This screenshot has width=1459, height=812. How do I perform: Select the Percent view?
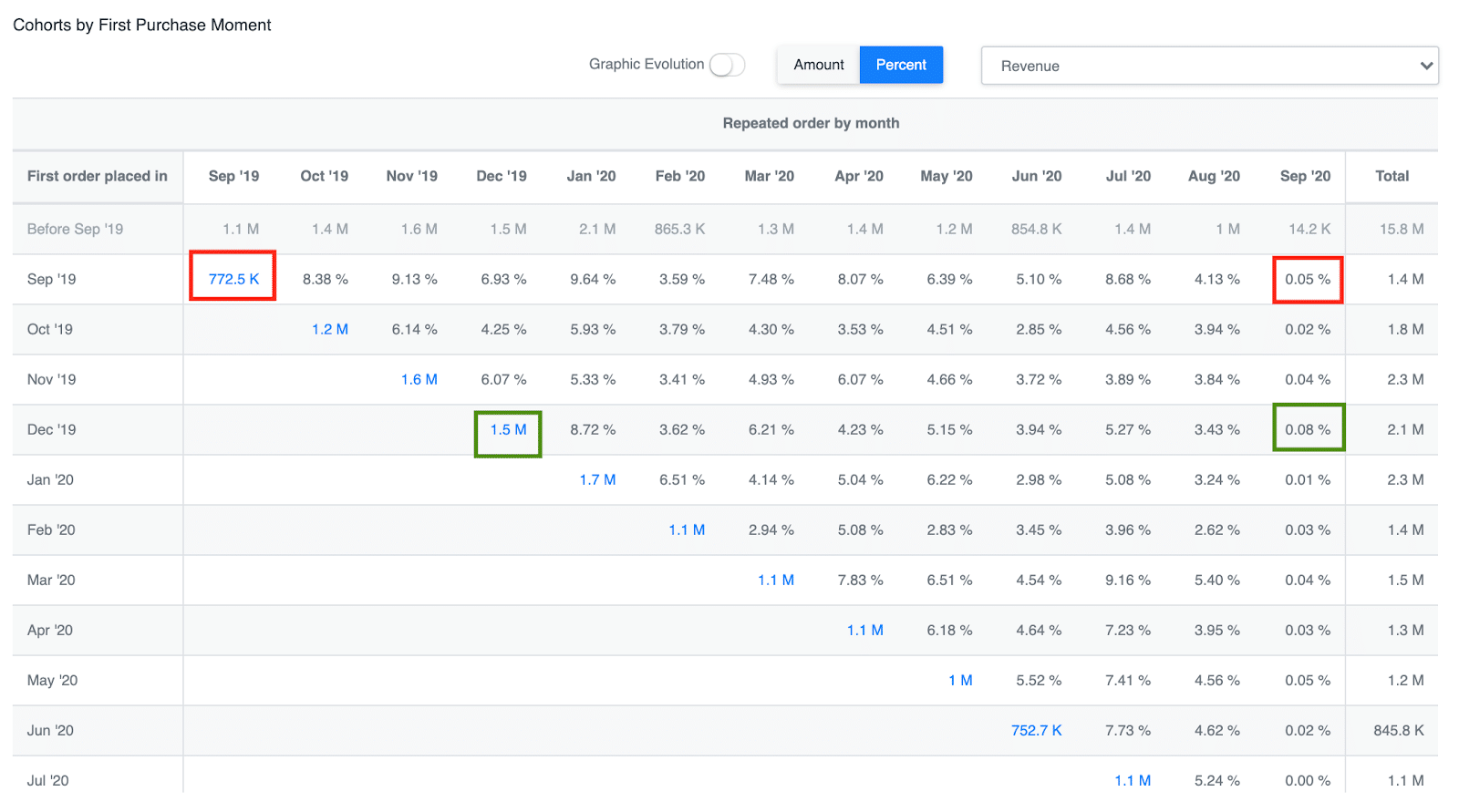(901, 65)
